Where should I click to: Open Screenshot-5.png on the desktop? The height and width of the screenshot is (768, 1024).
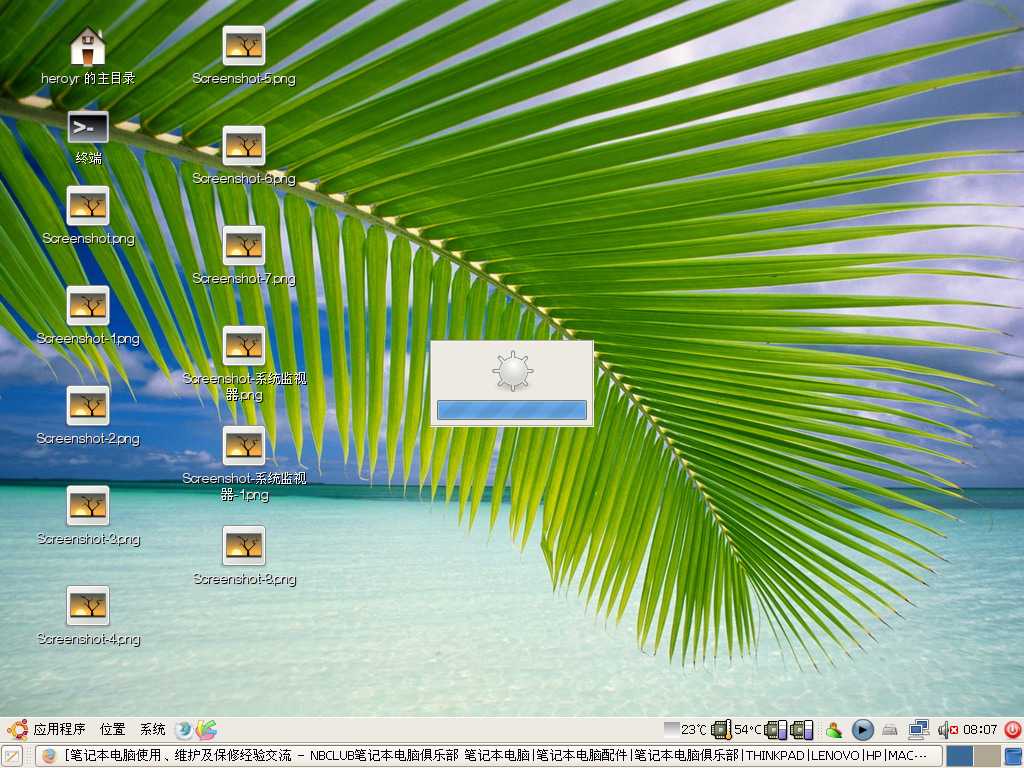click(244, 46)
